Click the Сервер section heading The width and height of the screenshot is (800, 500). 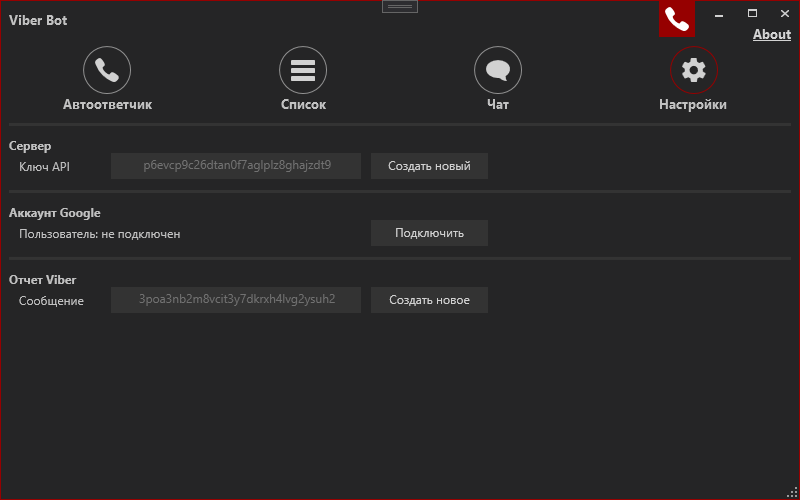tap(30, 146)
